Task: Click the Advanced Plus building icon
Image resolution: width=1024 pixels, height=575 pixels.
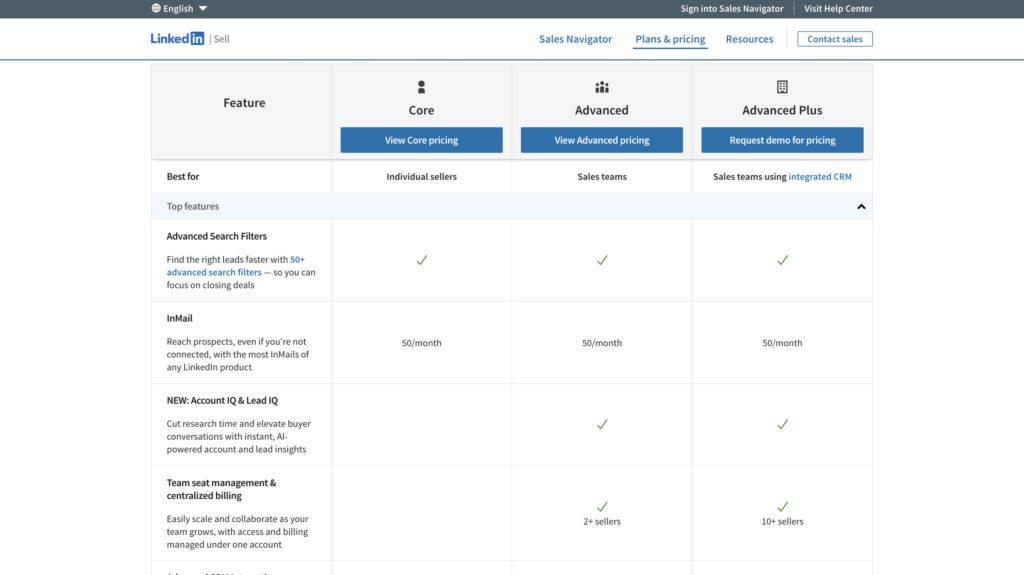Action: pyautogui.click(x=782, y=87)
